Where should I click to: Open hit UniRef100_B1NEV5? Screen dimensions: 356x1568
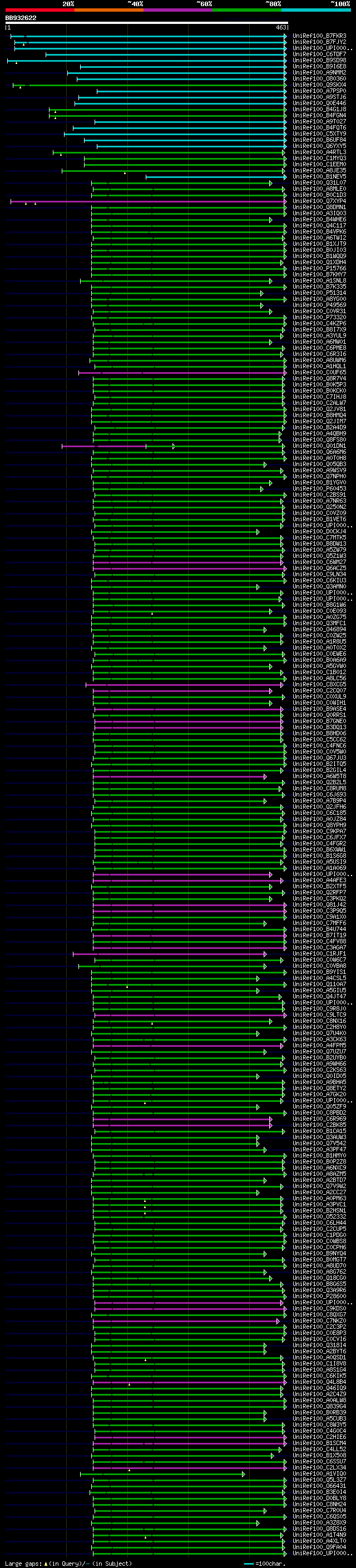(319, 176)
